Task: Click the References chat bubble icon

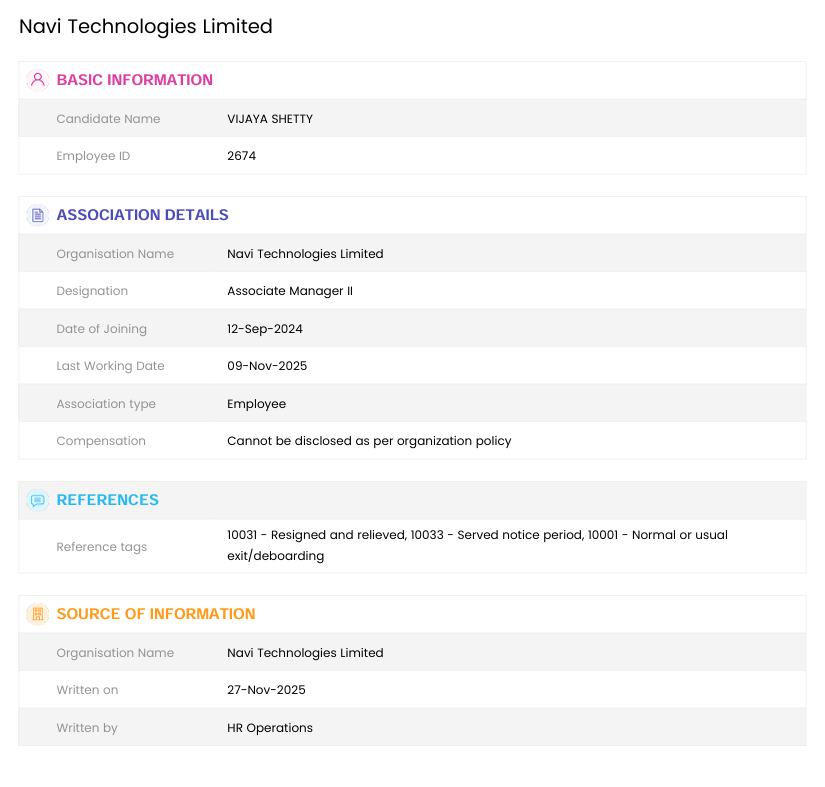Action: [x=38, y=500]
